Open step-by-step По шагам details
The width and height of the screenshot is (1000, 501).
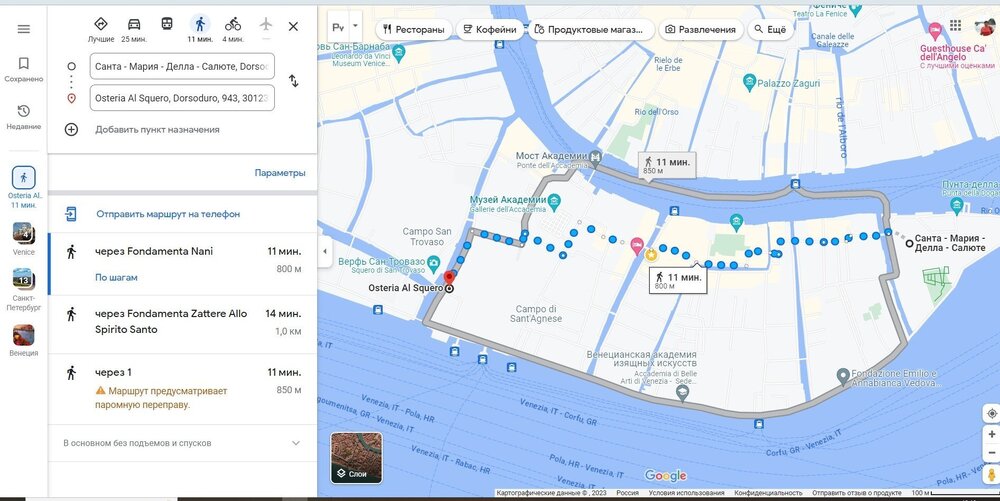click(x=116, y=277)
